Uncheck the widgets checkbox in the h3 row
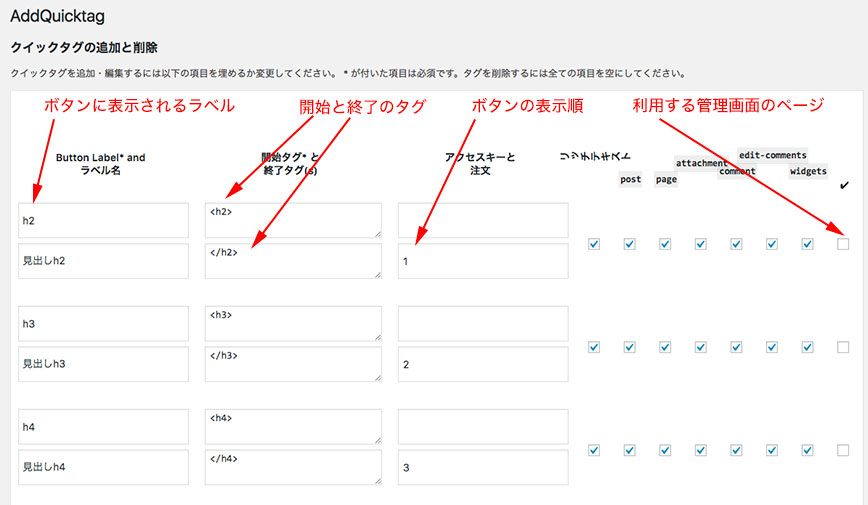The image size is (868, 505). [x=808, y=347]
